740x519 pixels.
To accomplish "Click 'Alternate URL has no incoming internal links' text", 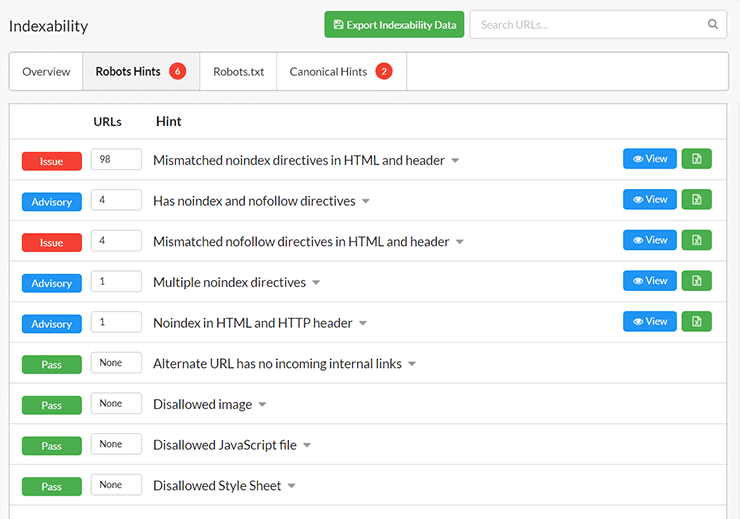I will (x=278, y=364).
